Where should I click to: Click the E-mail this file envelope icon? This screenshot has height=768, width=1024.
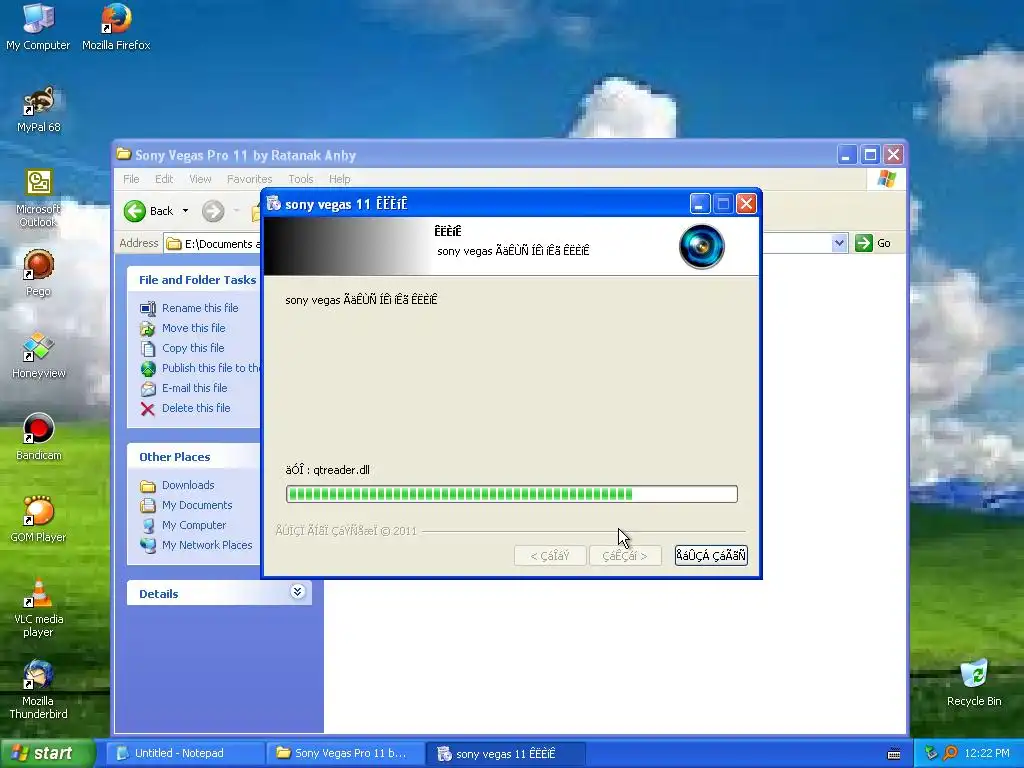pos(148,389)
